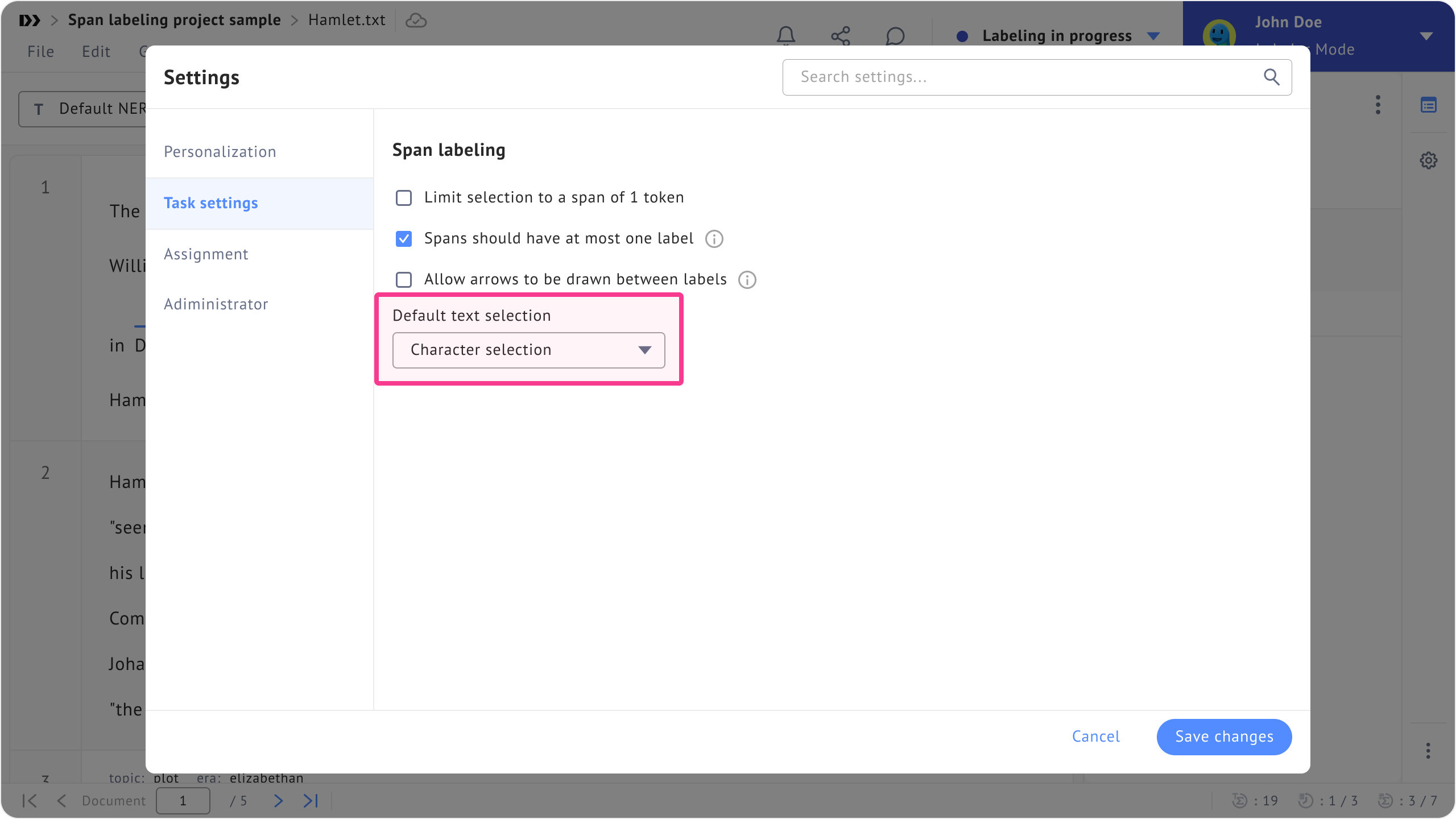This screenshot has height=819, width=1456.
Task: Expand the John Doe user menu arrow
Action: tap(1425, 36)
